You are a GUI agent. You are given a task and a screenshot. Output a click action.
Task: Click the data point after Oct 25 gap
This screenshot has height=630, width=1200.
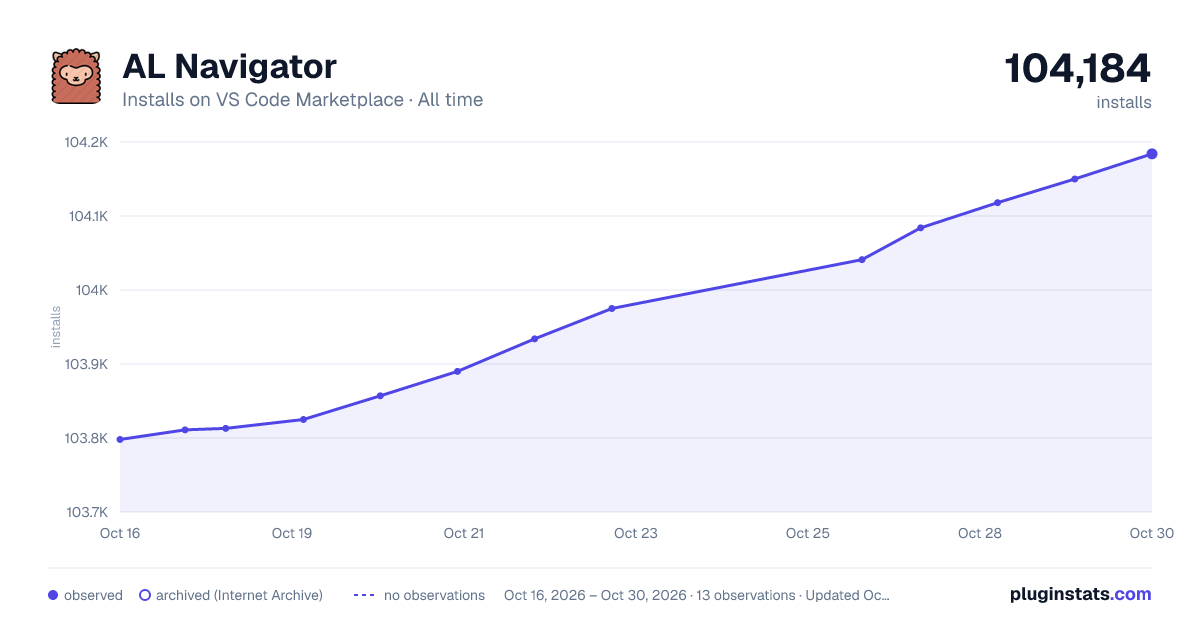862,260
